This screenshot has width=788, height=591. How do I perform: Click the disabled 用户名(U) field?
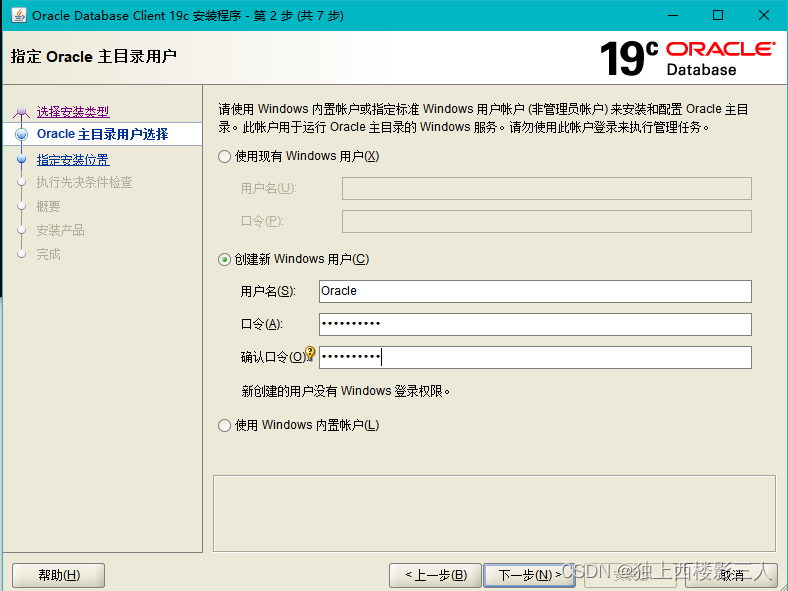(x=547, y=188)
